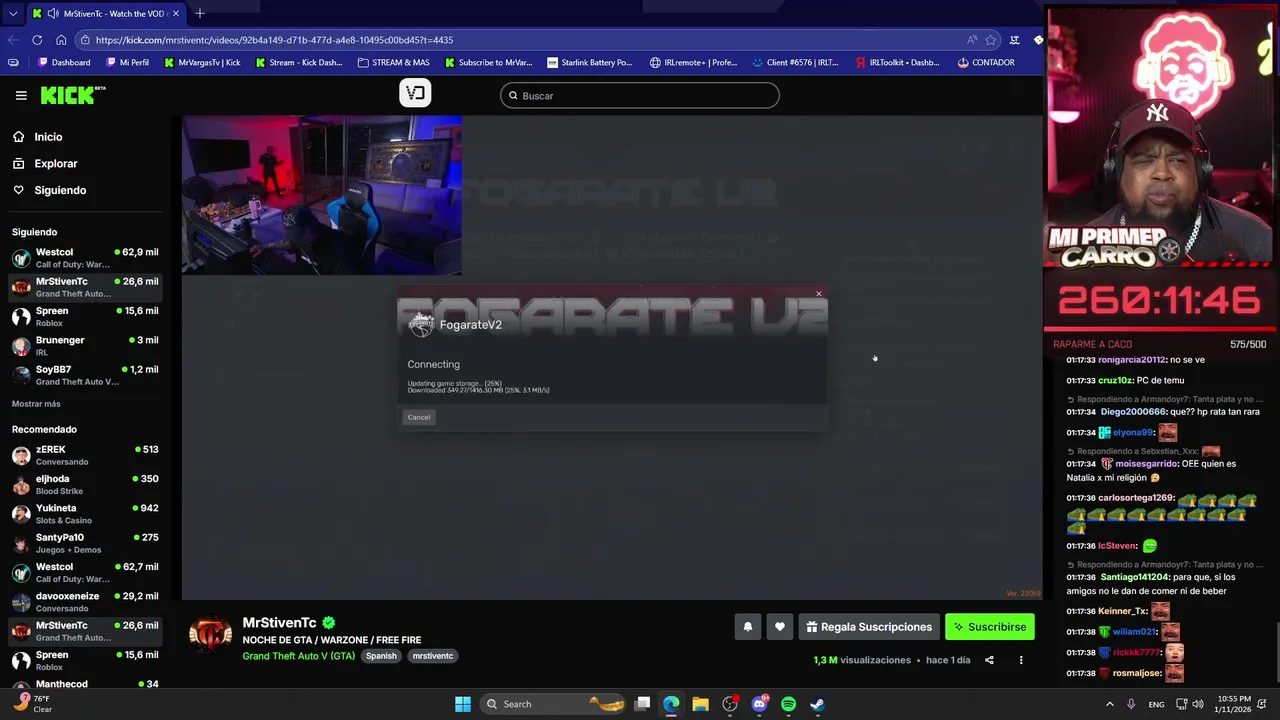
Task: Click the browser home icon
Action: click(x=61, y=40)
